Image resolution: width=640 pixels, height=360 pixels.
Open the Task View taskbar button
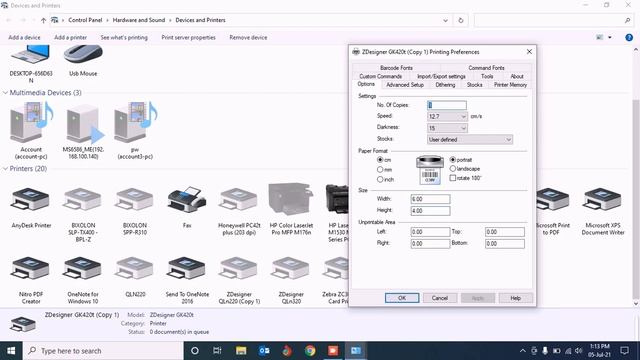coord(217,351)
